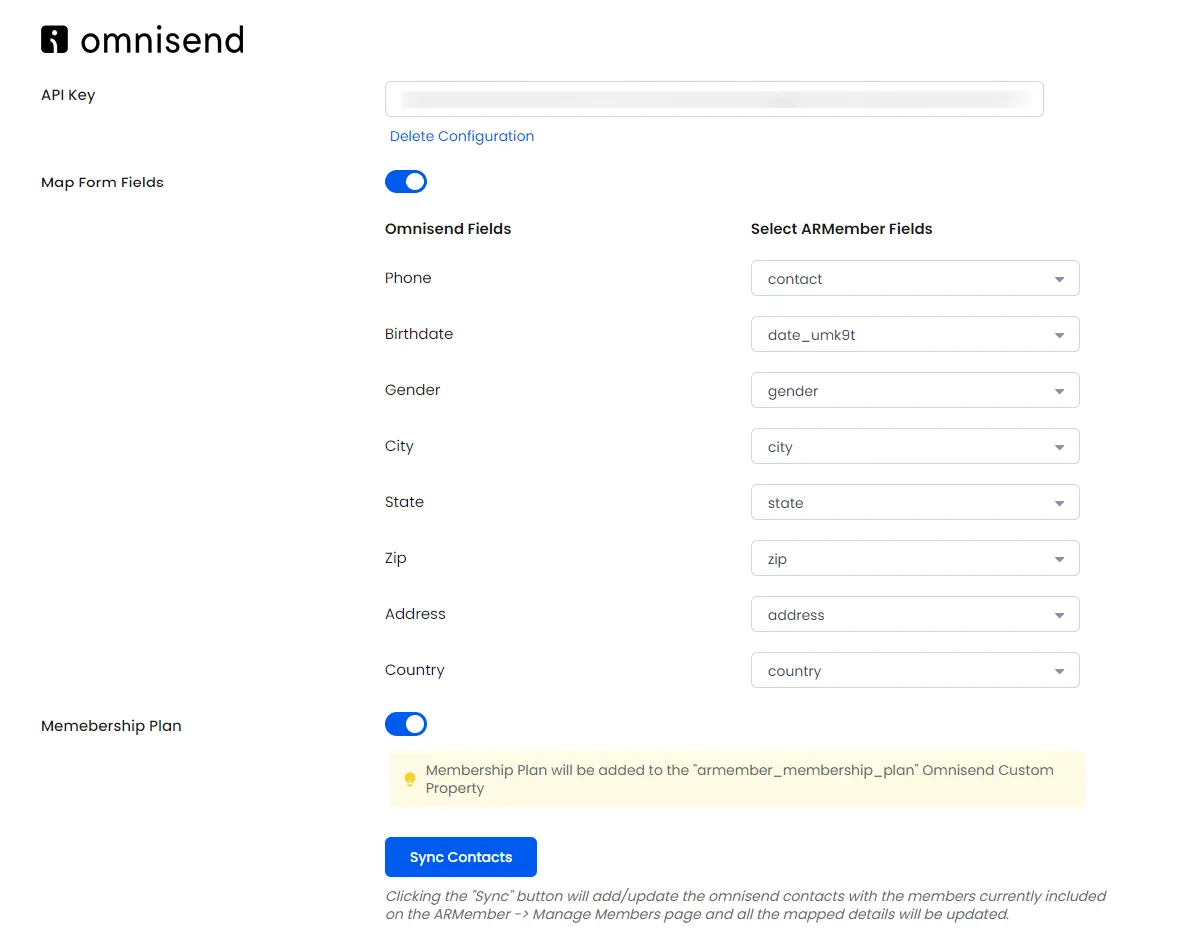Focus the API Key input field
The image size is (1183, 943).
click(714, 99)
